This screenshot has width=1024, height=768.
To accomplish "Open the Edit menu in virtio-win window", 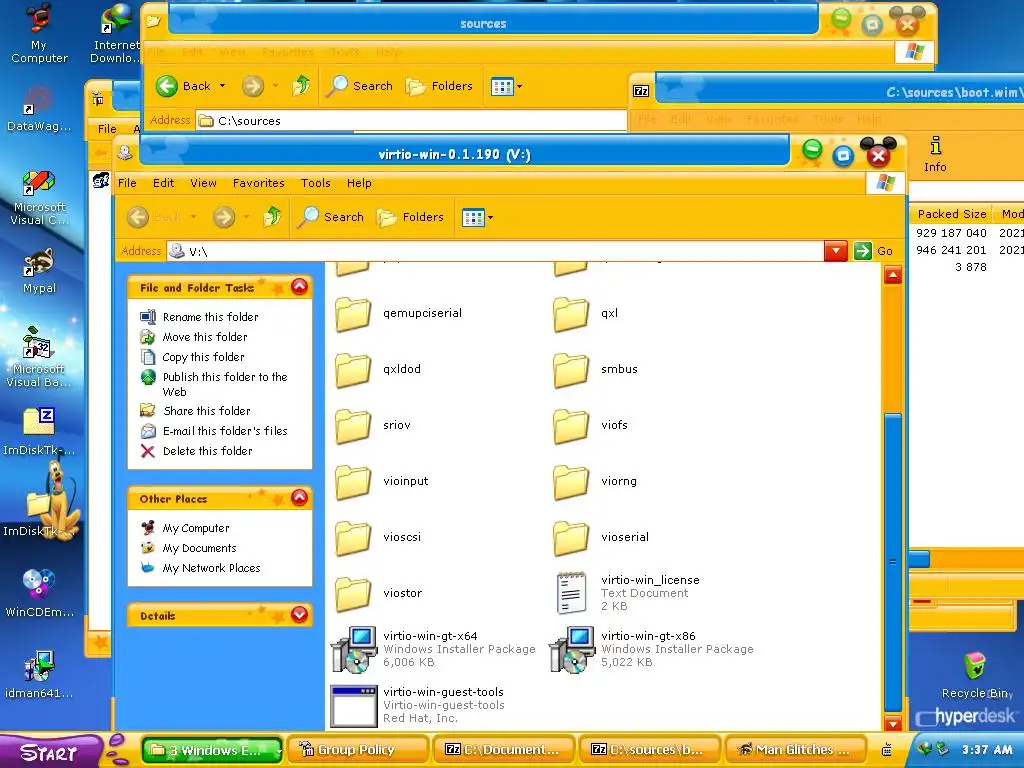I will tap(163, 183).
